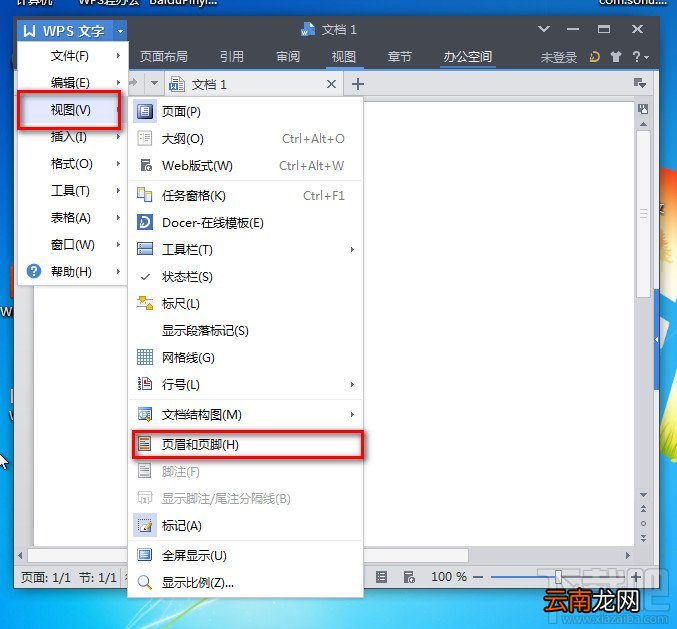This screenshot has width=677, height=629.
Task: Click the zoom out minus button
Action: [478, 577]
